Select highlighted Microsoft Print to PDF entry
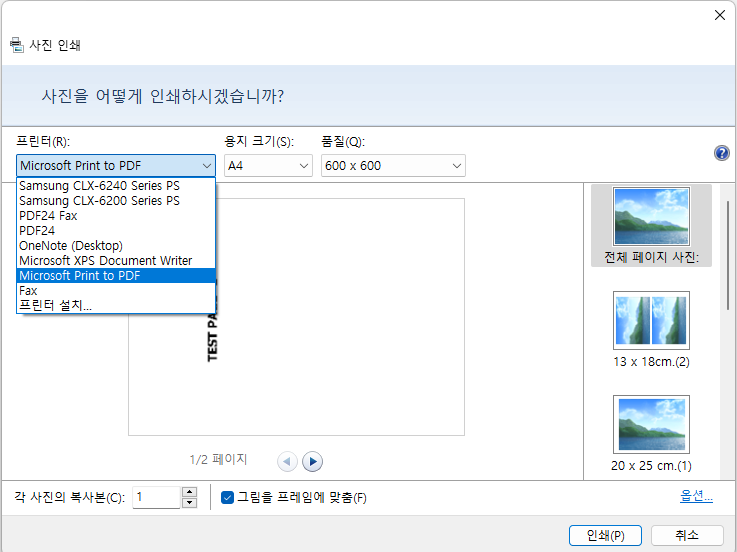This screenshot has width=737, height=552. [x=116, y=276]
